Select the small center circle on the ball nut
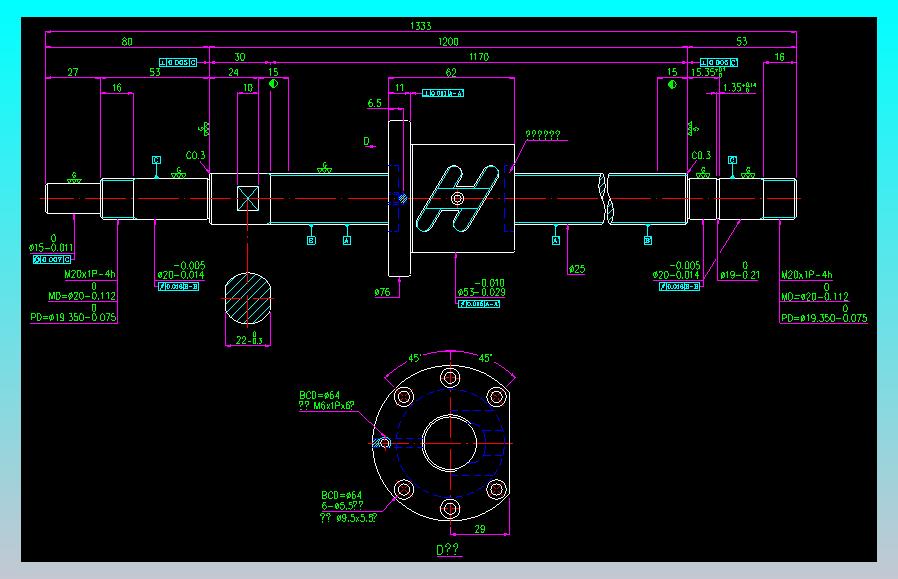Viewport: 898px width, 579px height. point(457,199)
